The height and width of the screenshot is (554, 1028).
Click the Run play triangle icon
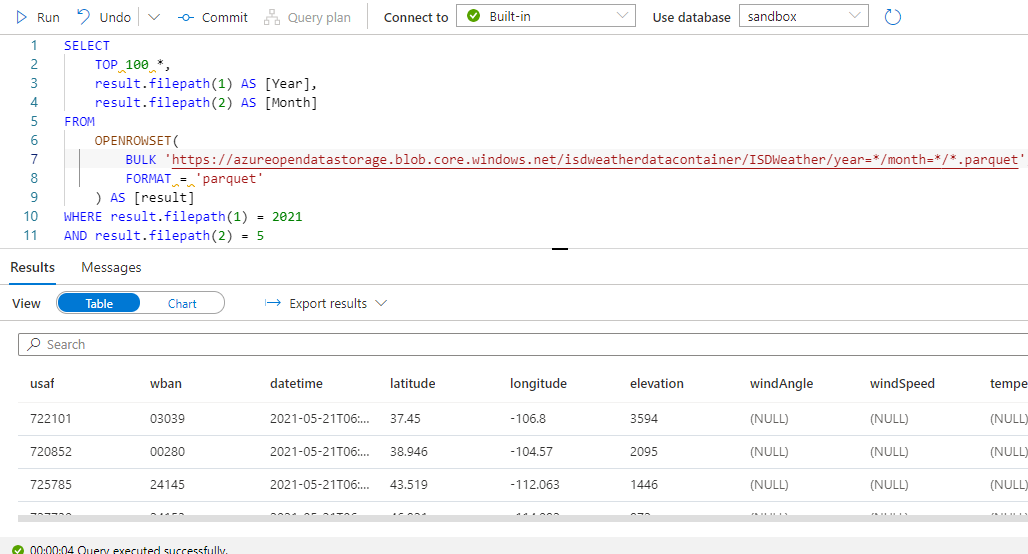22,17
